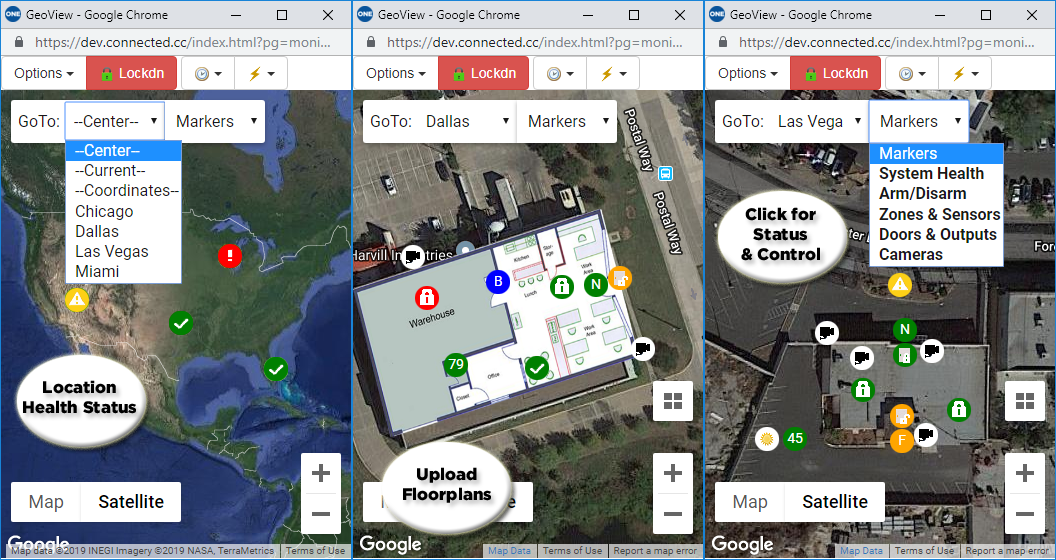Select the green 45 marker on the Las Vegas map
1056x560 pixels.
tap(795, 438)
